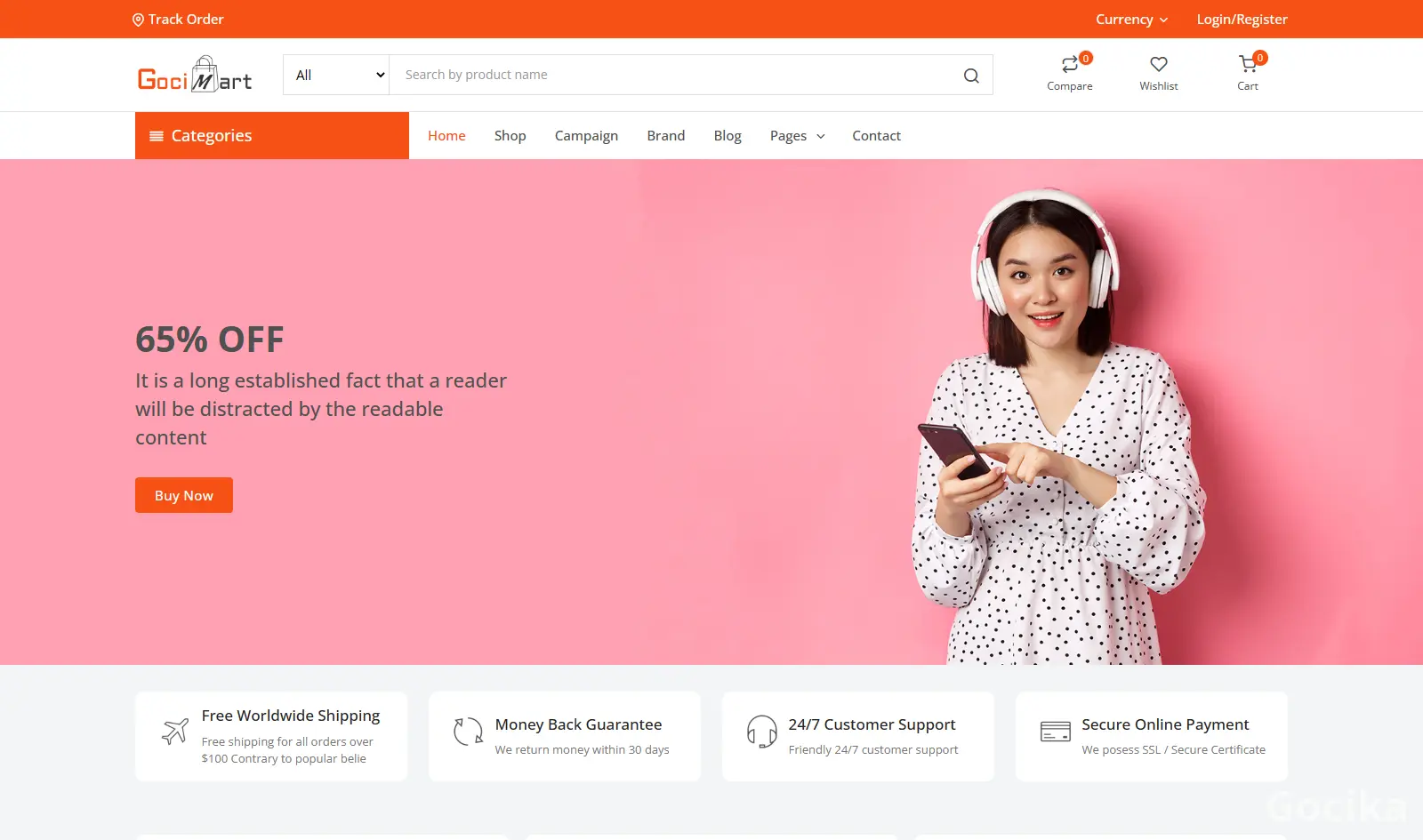
Task: Open the Campaign menu item
Action: 586,136
